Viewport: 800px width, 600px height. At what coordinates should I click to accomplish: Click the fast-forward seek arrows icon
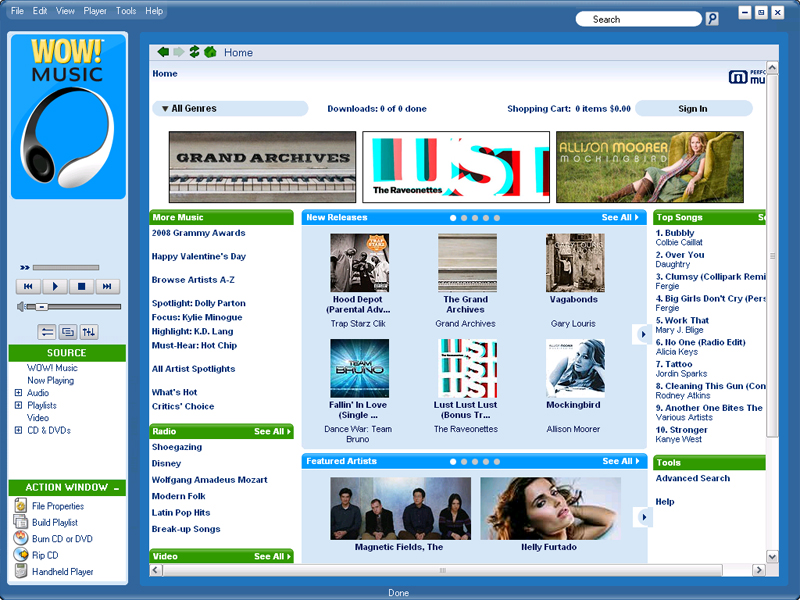tap(24, 267)
